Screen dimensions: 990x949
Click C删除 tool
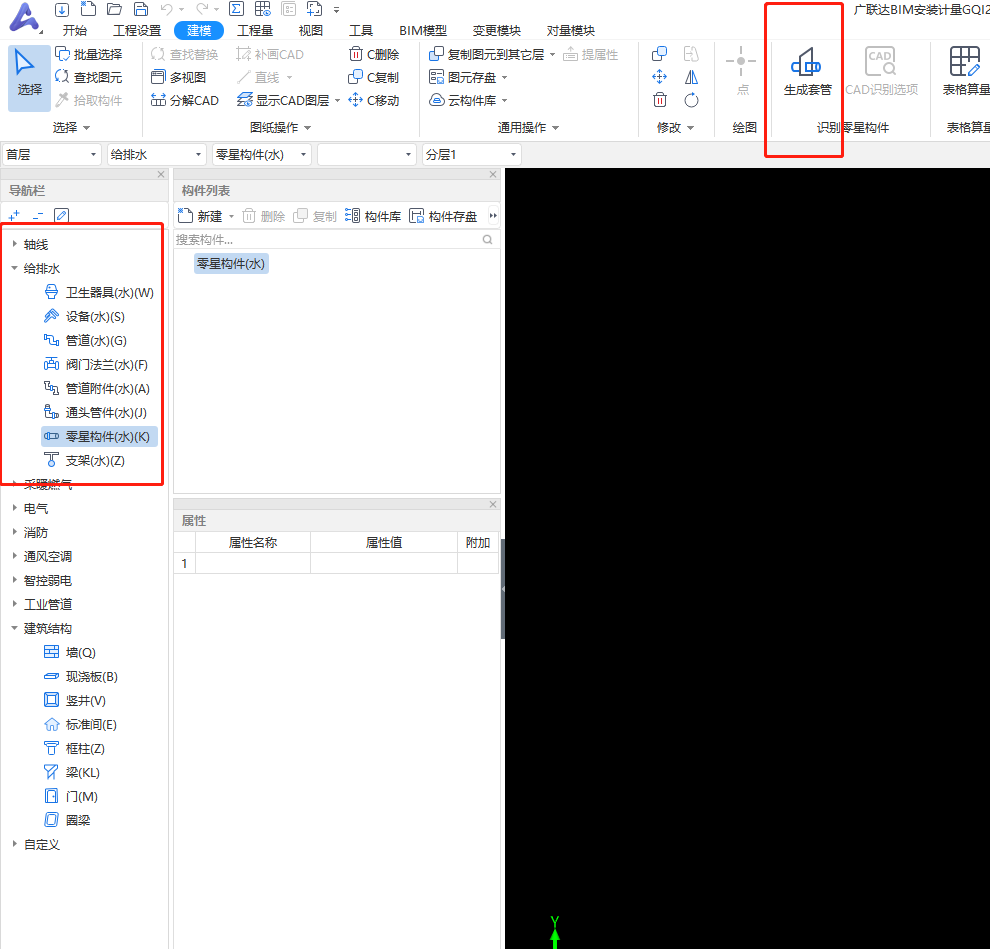pyautogui.click(x=374, y=54)
